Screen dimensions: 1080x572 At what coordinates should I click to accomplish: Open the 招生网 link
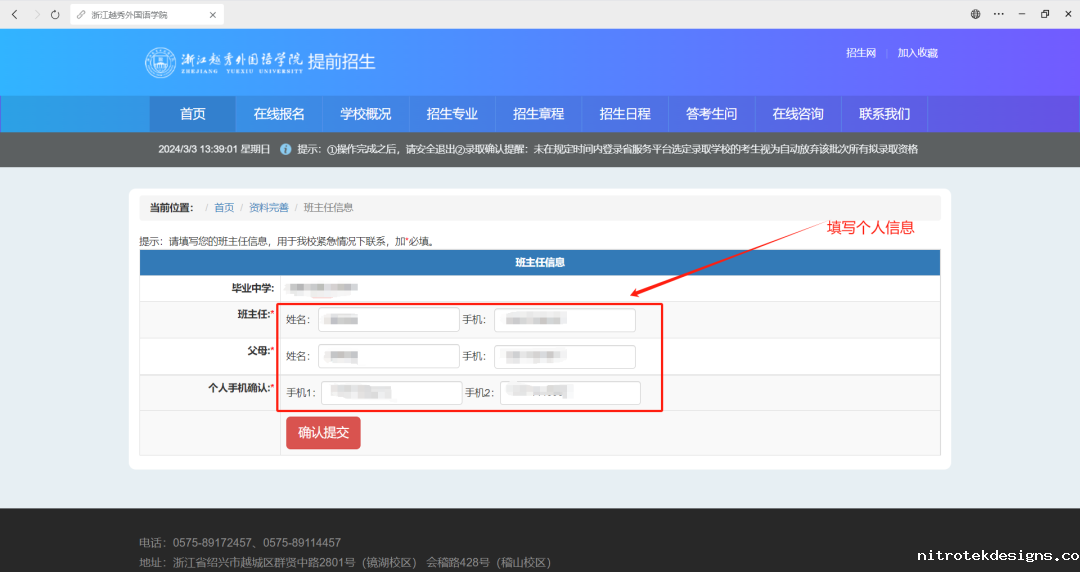coord(861,53)
